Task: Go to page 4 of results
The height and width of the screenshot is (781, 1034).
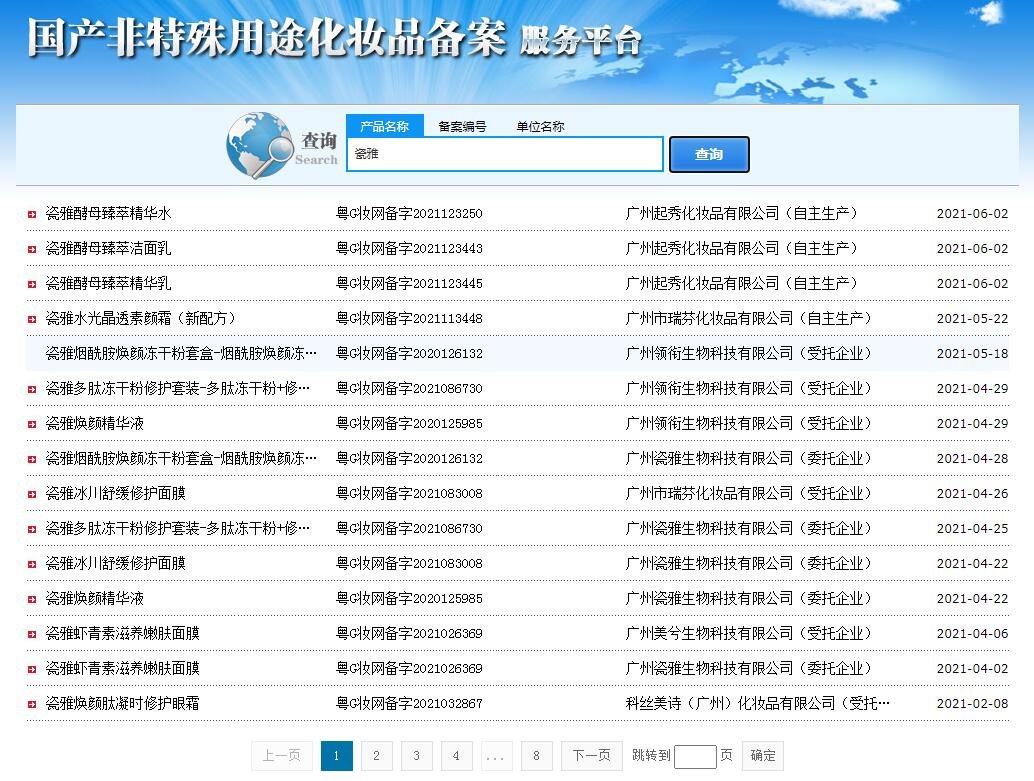Action: pyautogui.click(x=456, y=756)
